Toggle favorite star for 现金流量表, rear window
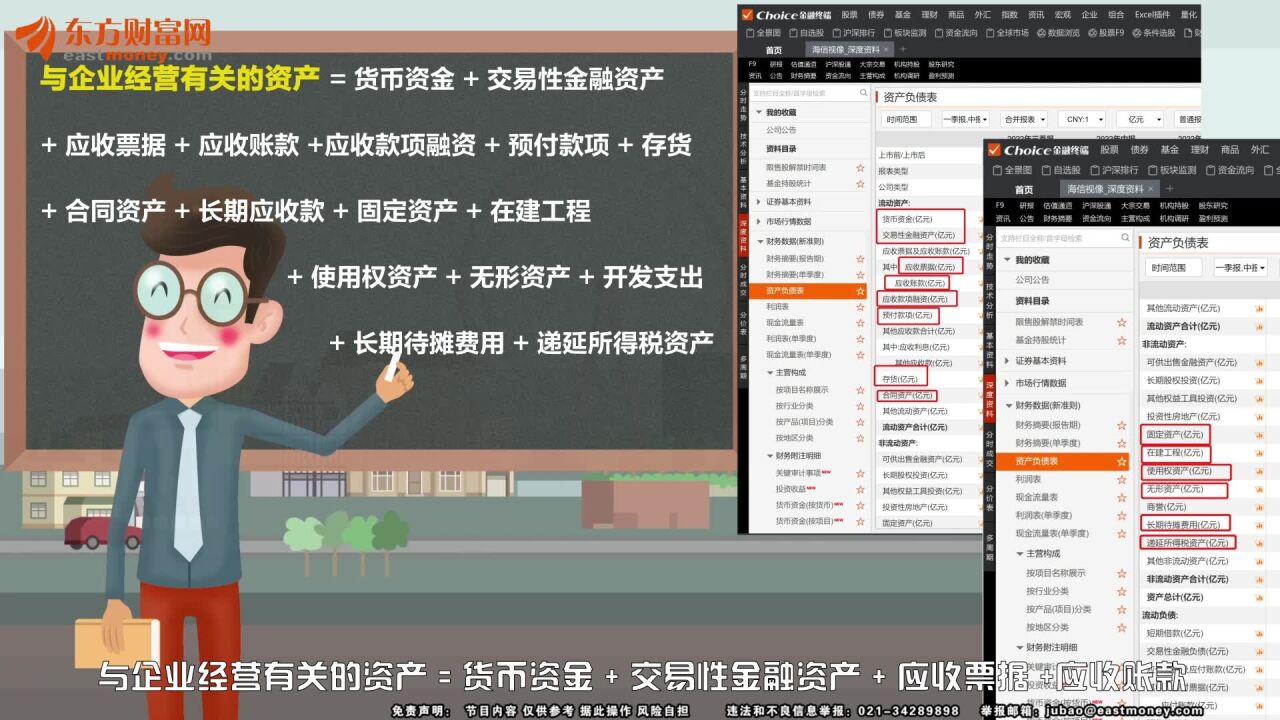Screen dimensions: 1280x720 tap(860, 322)
